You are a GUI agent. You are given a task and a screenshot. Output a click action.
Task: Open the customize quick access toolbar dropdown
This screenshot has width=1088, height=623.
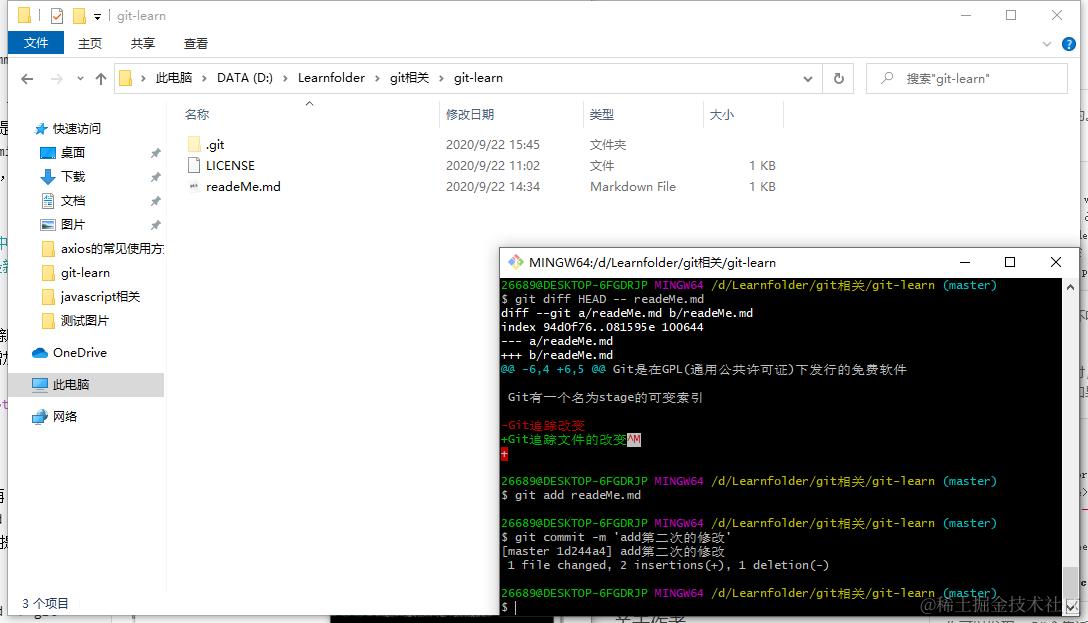point(97,16)
